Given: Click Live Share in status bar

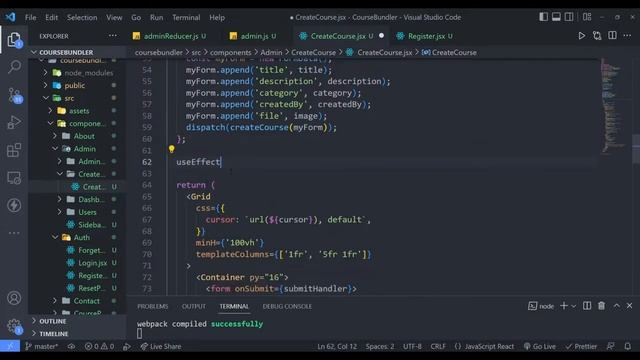Looking at the screenshot, I should point(161,346).
